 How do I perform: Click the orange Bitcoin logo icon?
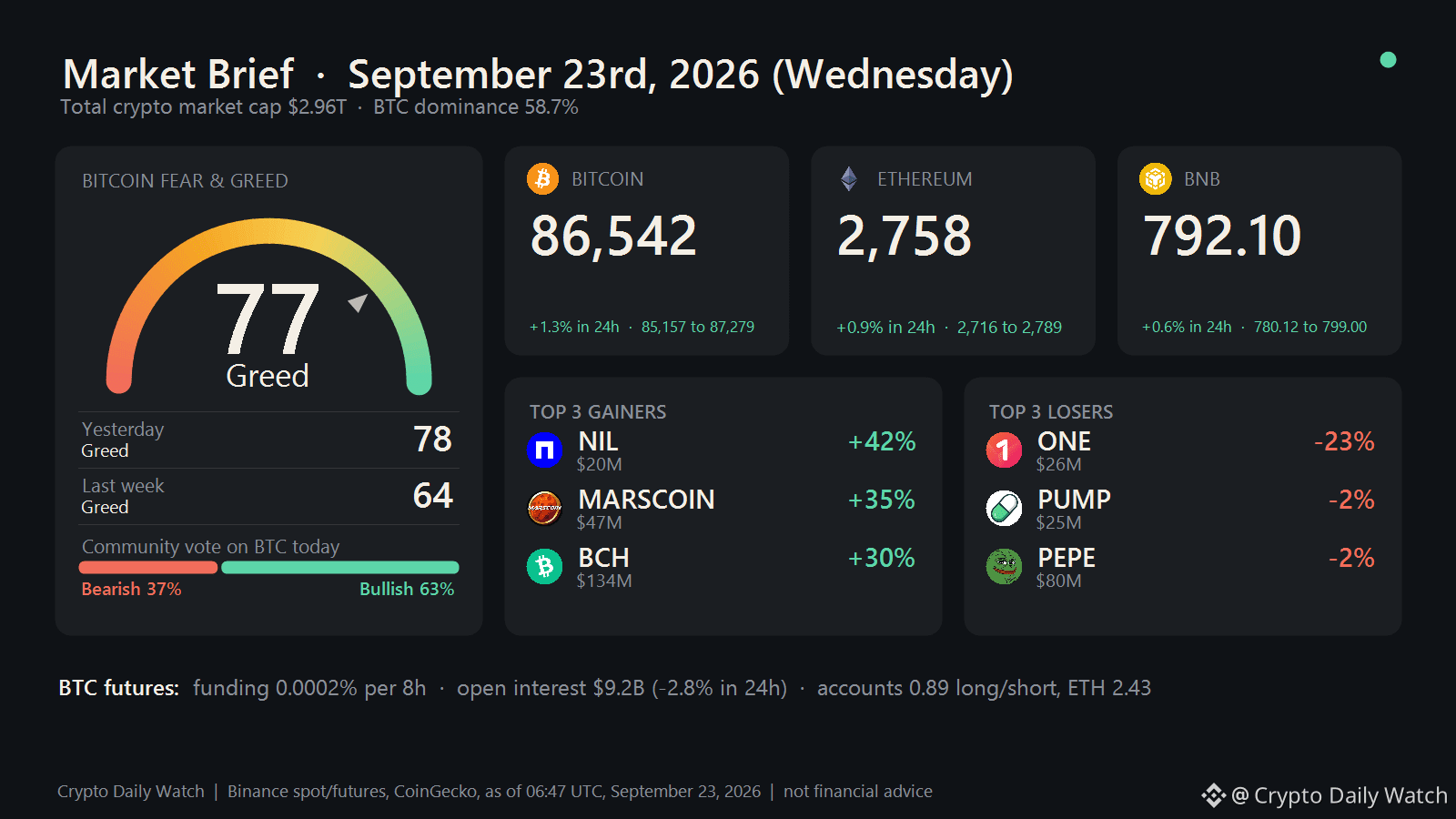(x=543, y=178)
